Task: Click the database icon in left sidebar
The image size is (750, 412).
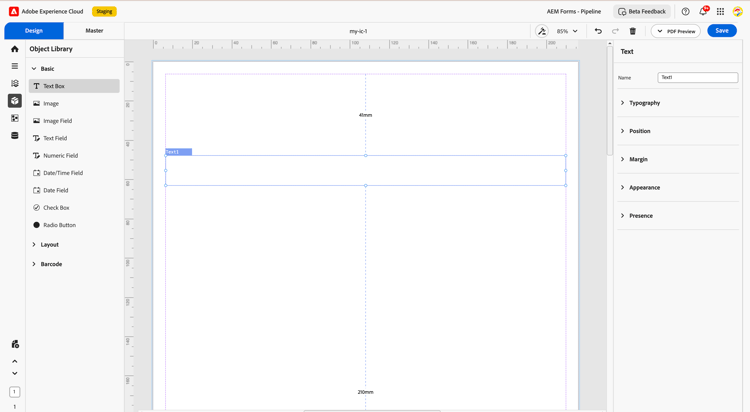Action: click(x=15, y=135)
